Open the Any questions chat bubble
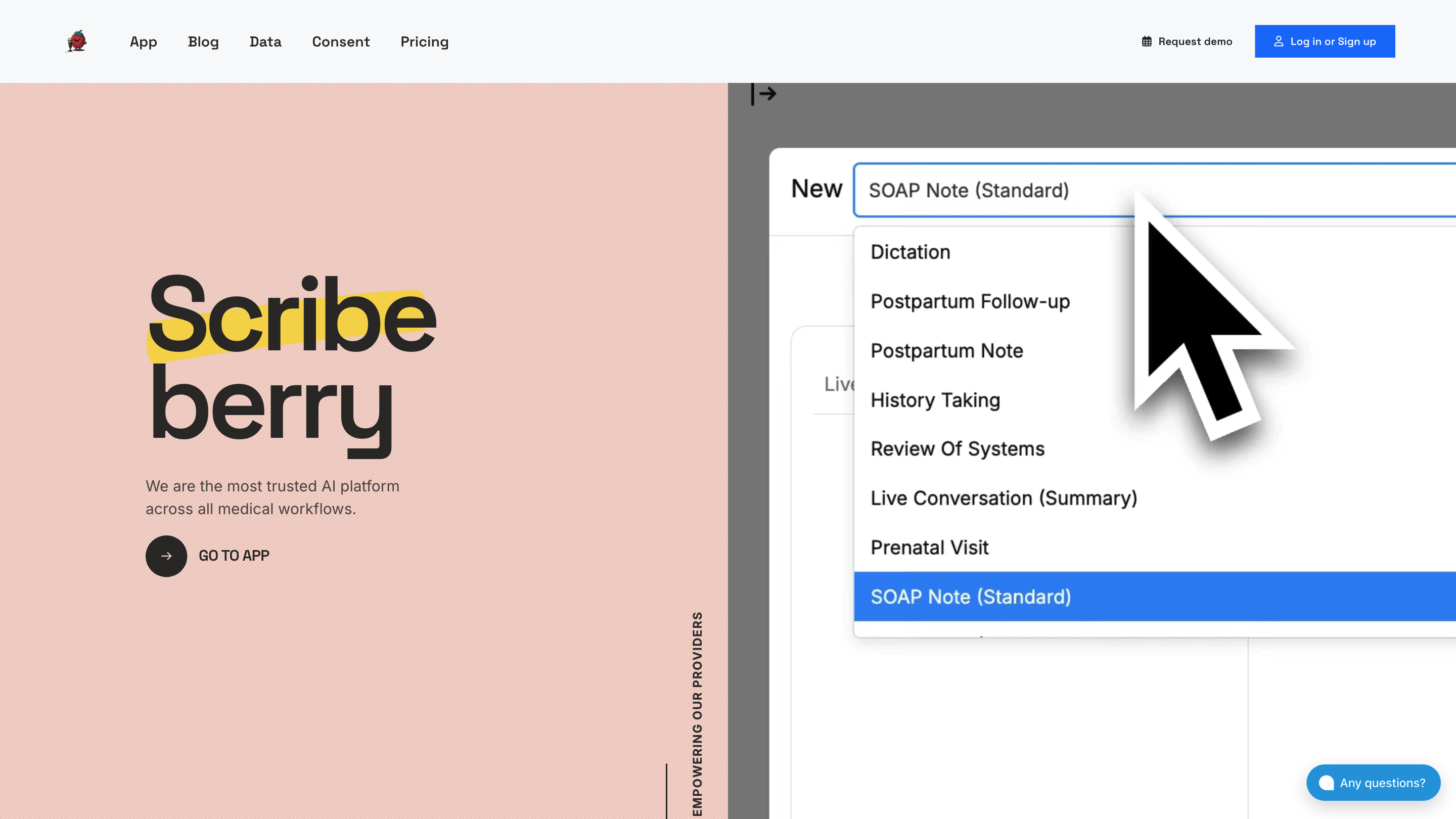This screenshot has width=1456, height=819. (x=1373, y=782)
